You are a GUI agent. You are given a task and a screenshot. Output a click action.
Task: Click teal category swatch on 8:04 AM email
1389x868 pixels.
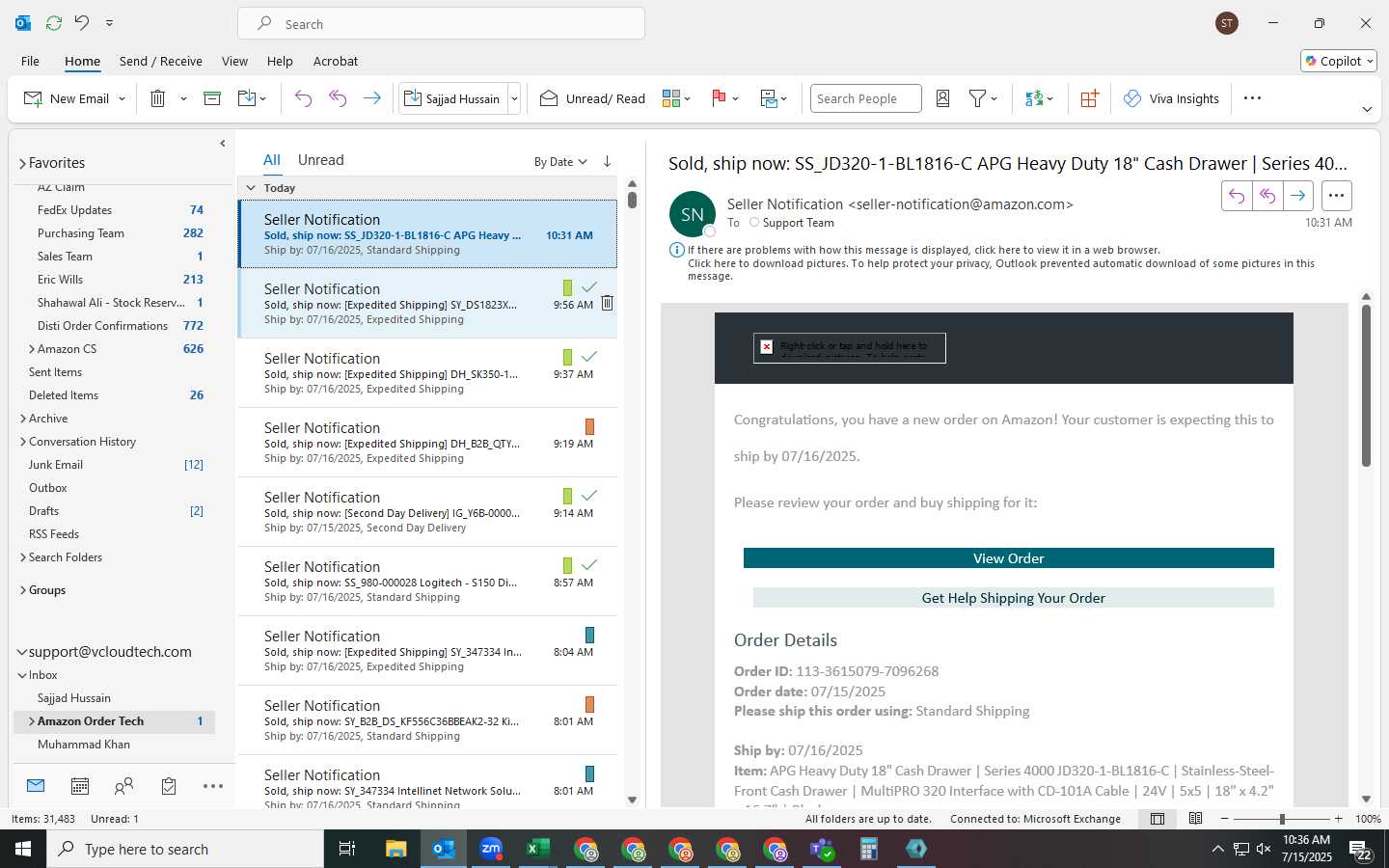(589, 635)
